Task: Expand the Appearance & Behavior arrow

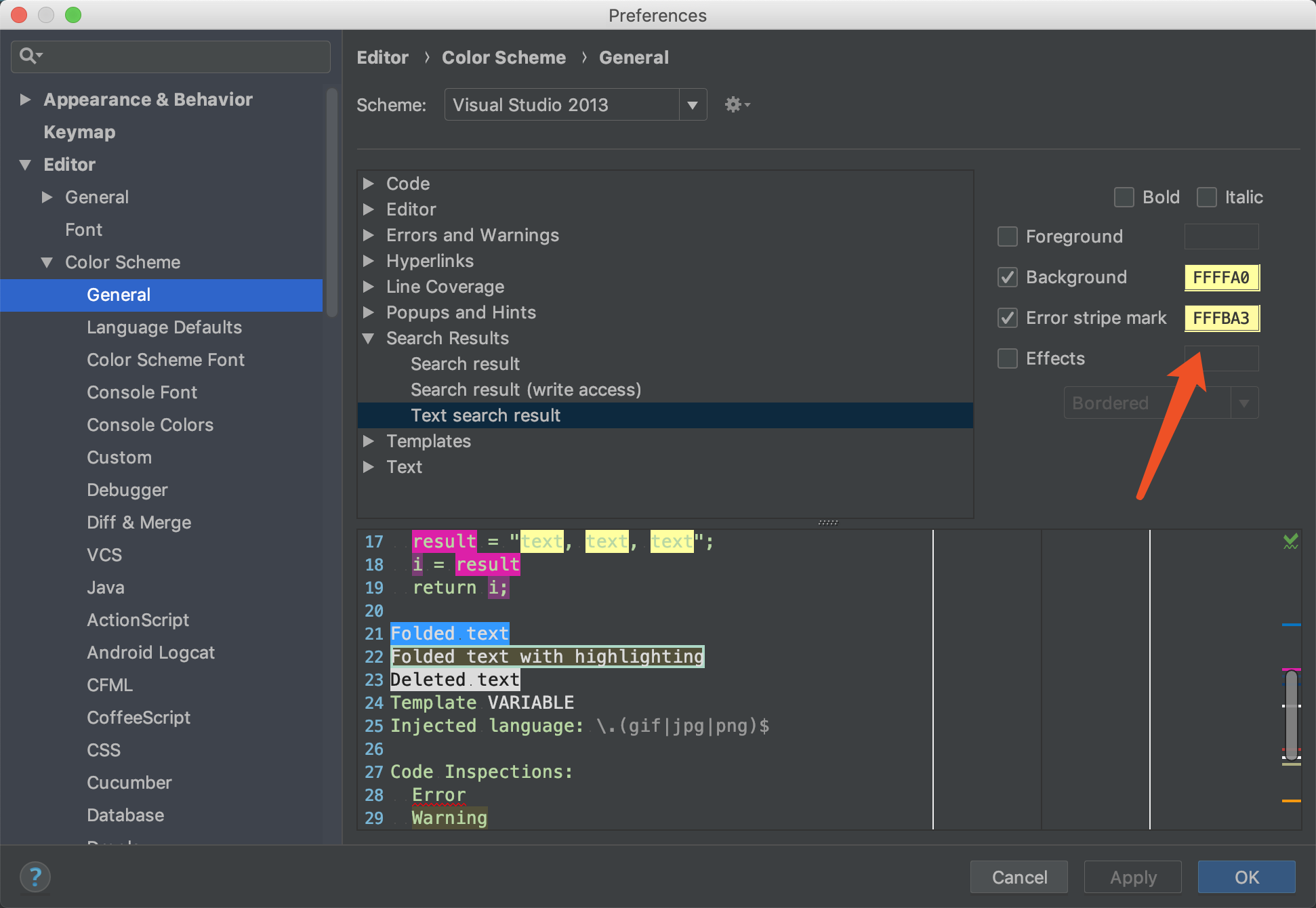Action: (x=26, y=100)
